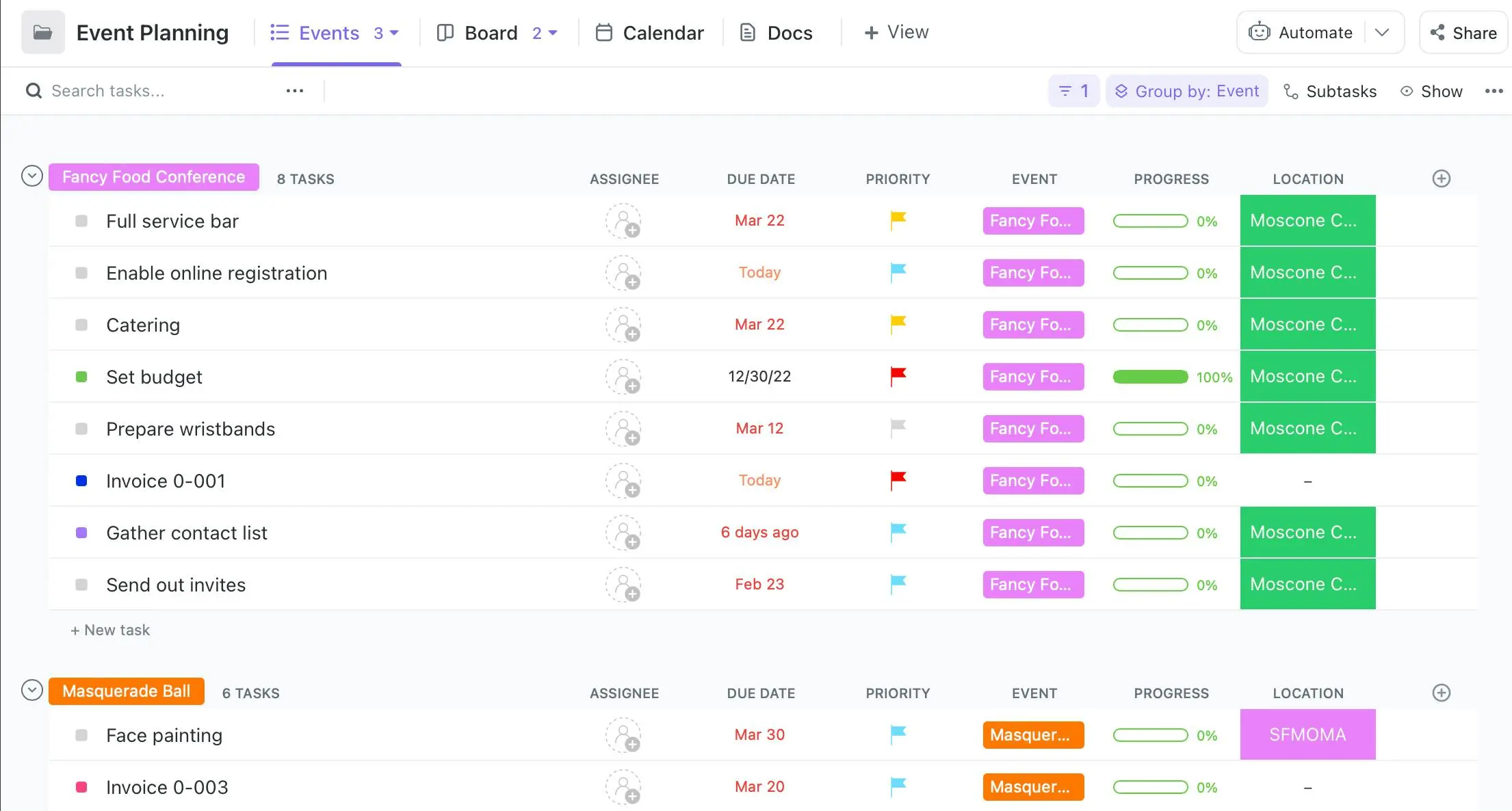Assign a user to Gather contact list
This screenshot has width=1512, height=811.
[623, 533]
